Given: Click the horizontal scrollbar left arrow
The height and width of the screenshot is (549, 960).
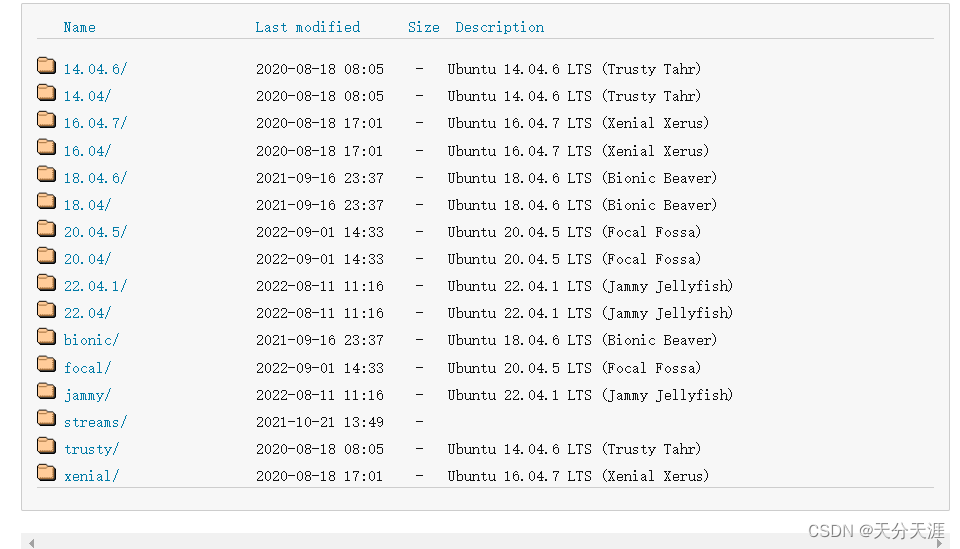Looking at the screenshot, I should tap(31, 543).
